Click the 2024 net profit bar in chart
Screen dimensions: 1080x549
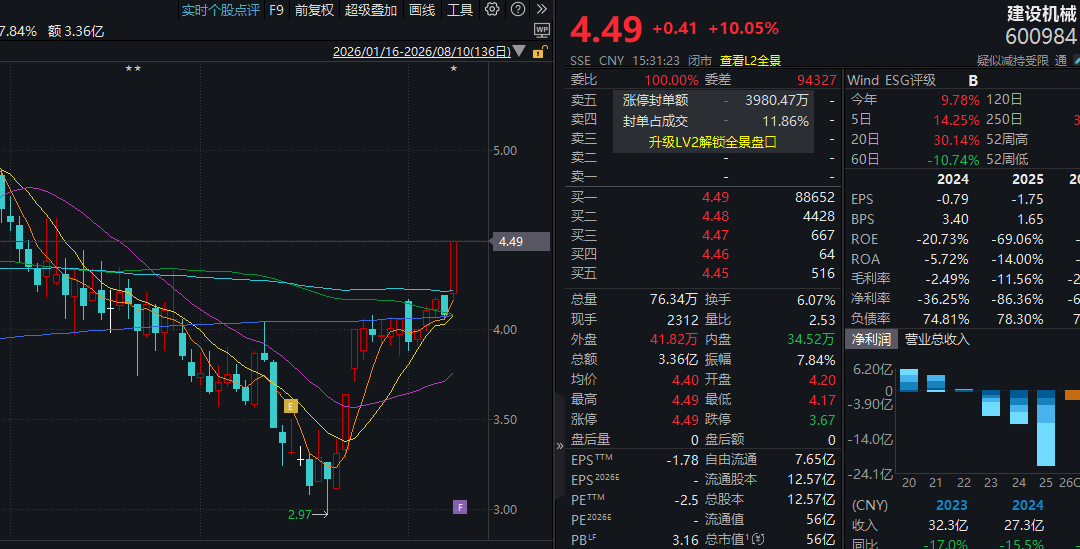pos(1019,407)
